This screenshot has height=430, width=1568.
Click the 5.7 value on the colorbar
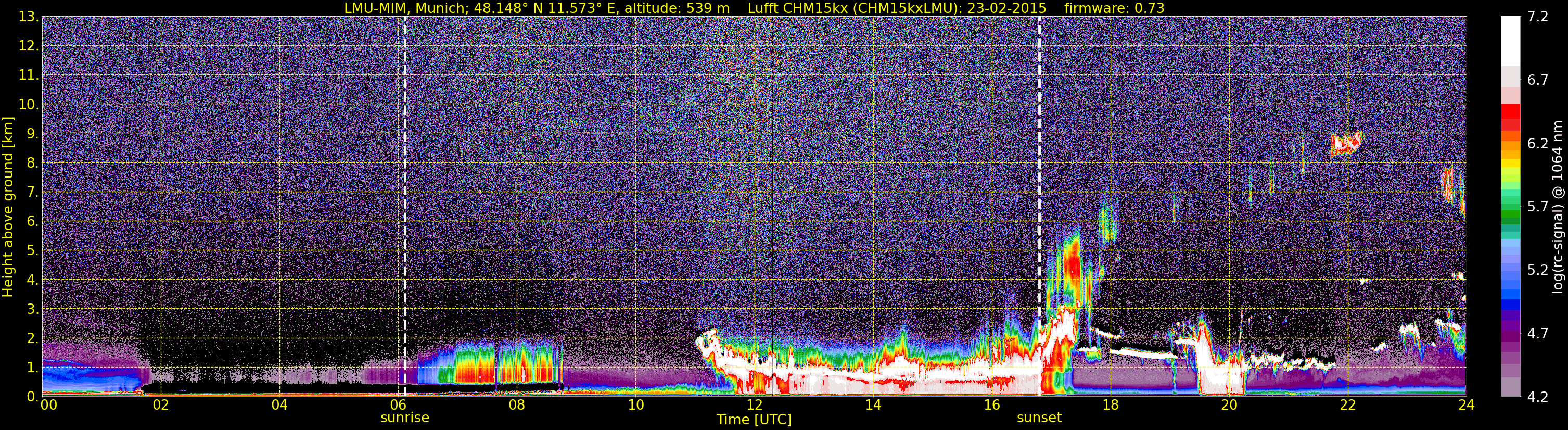coord(1538,207)
